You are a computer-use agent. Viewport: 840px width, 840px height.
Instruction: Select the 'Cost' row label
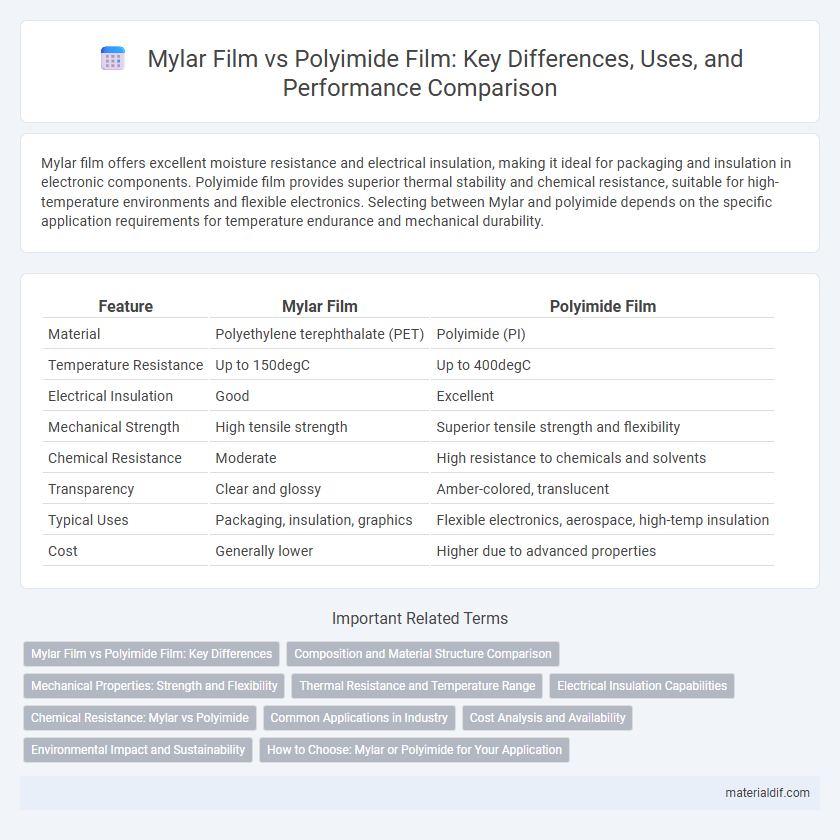(63, 552)
